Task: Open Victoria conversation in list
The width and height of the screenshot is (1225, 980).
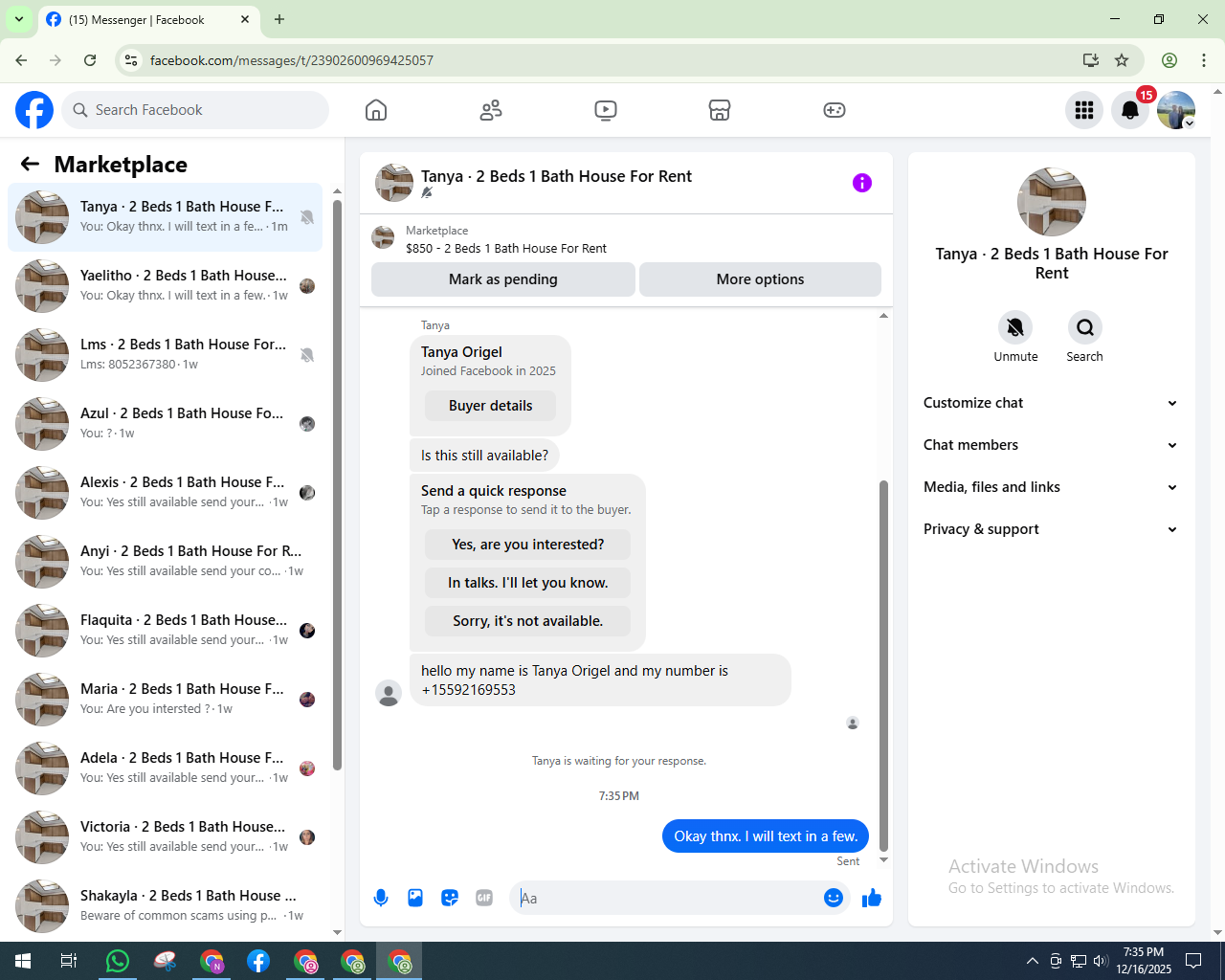Action: (166, 837)
